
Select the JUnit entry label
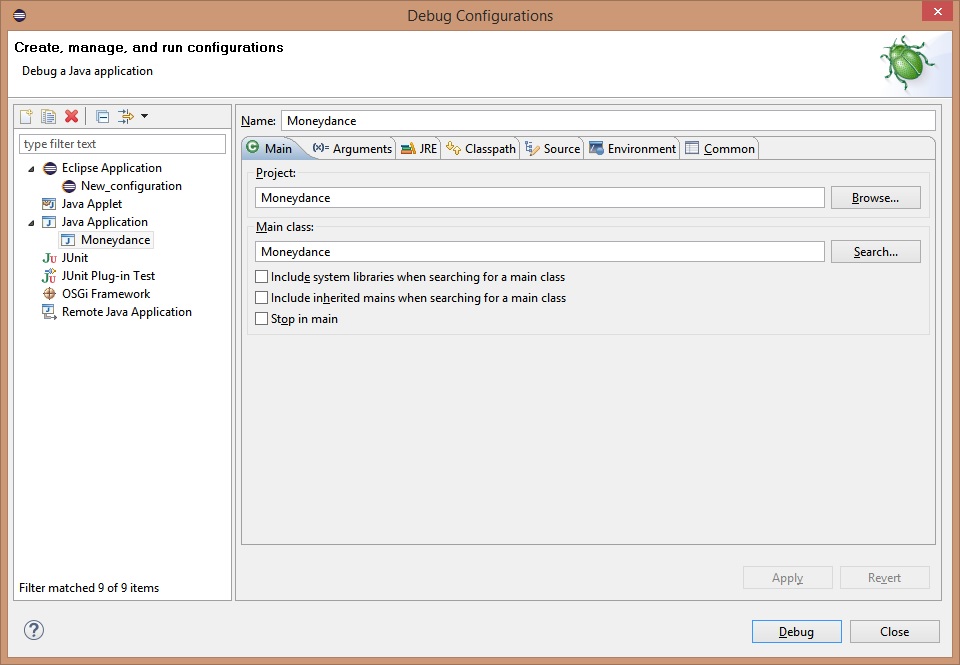point(75,258)
